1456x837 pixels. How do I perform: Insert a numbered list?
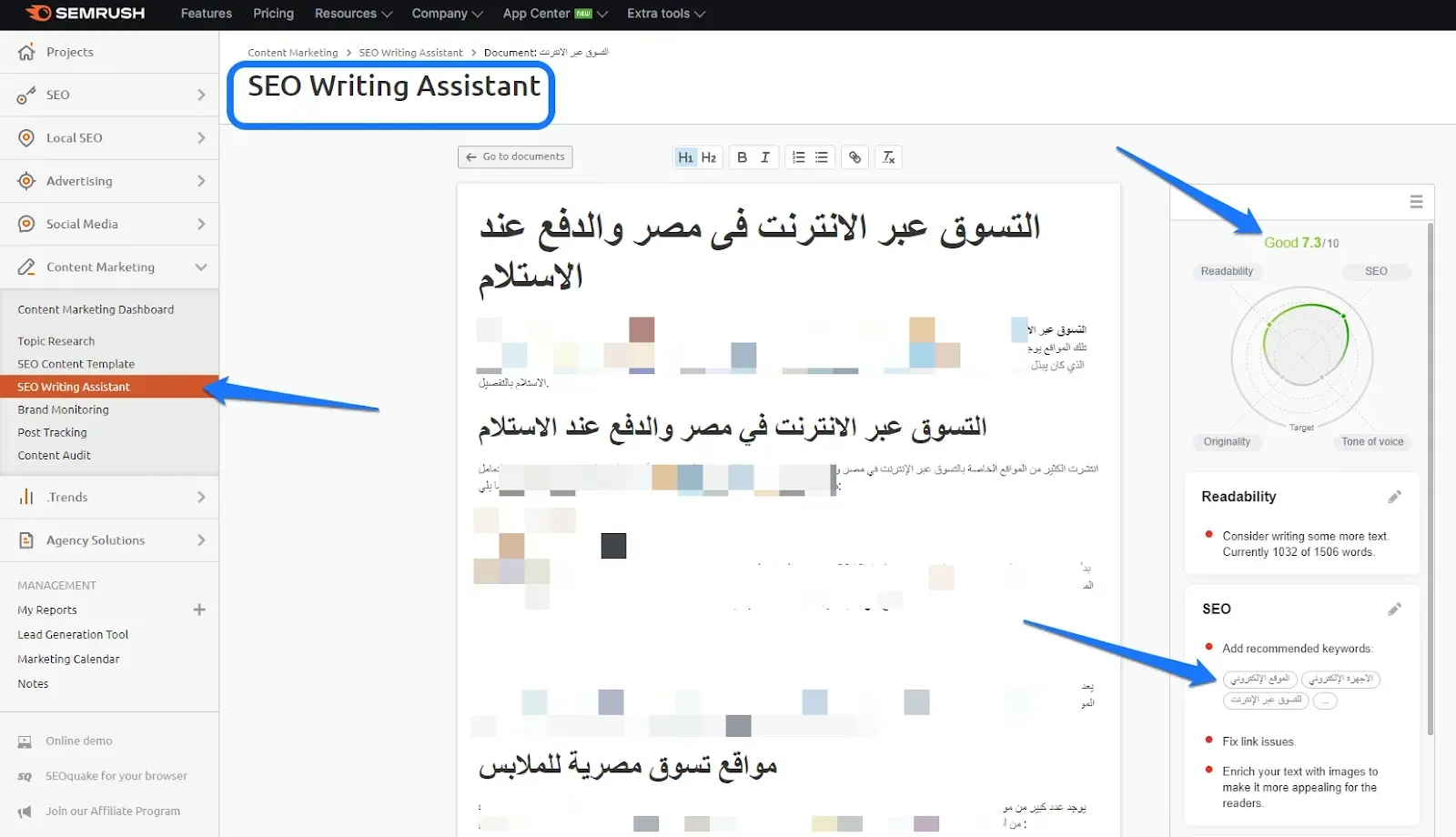coord(798,157)
